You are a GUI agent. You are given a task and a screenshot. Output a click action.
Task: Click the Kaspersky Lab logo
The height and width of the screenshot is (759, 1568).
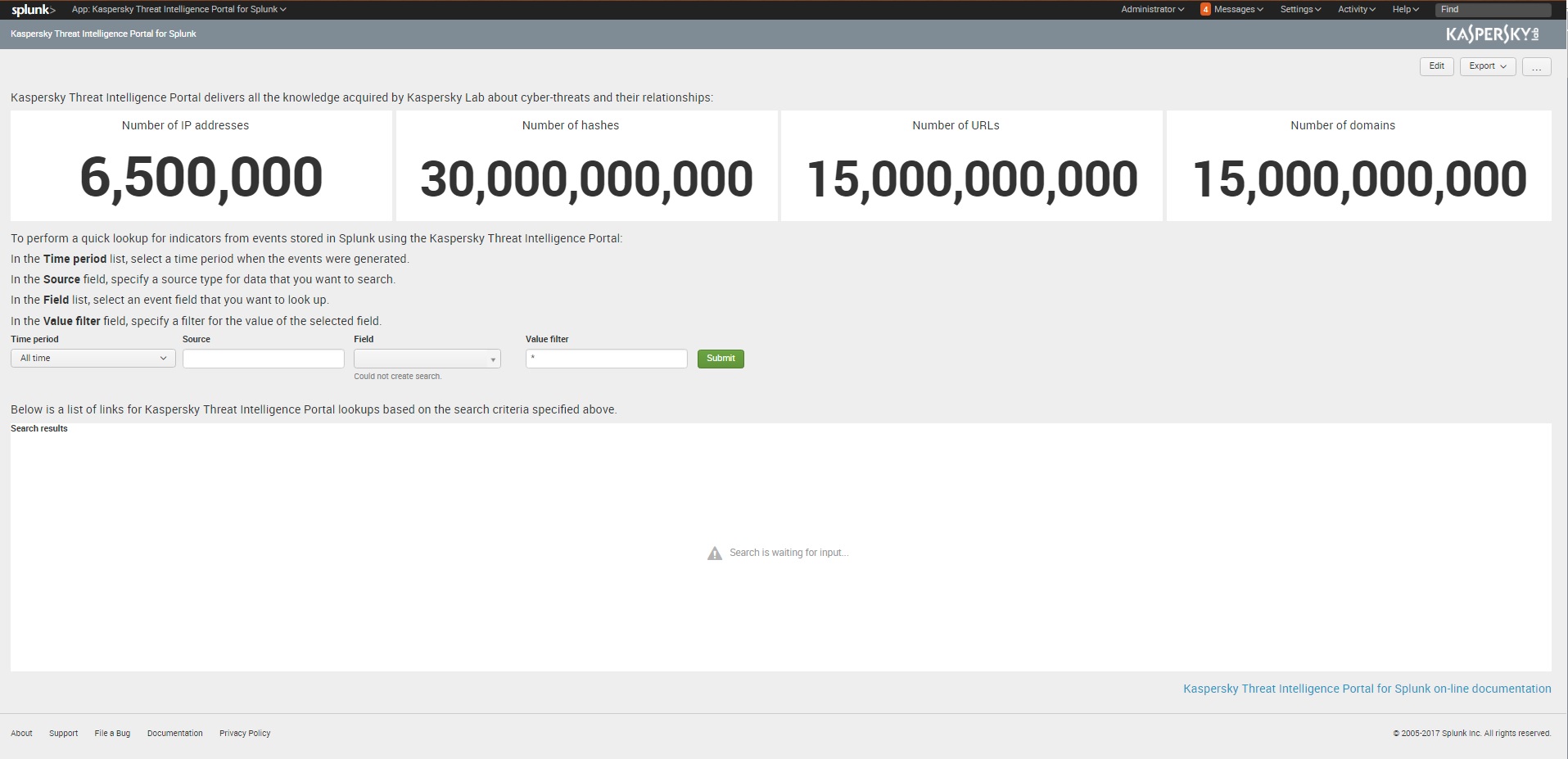(x=1492, y=34)
